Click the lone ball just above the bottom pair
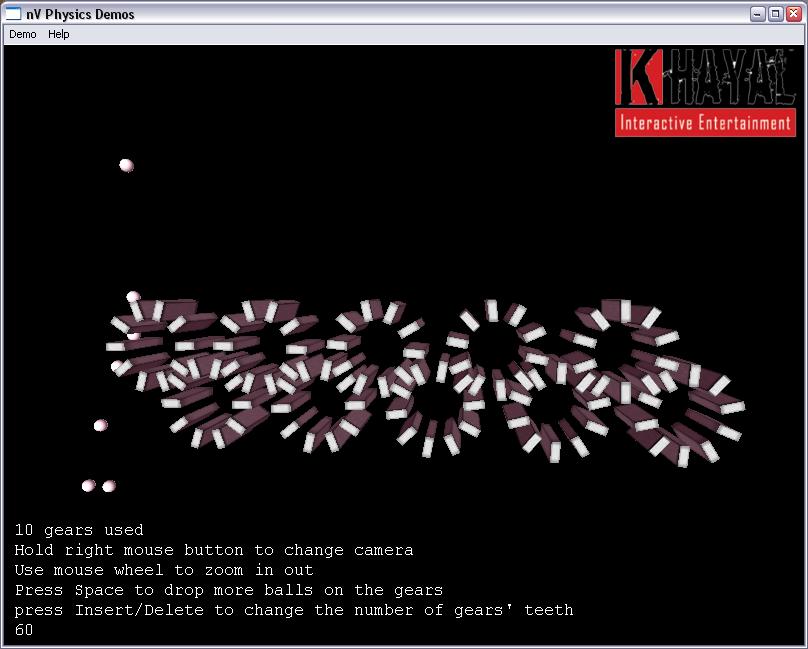The height and width of the screenshot is (649, 808). point(100,426)
